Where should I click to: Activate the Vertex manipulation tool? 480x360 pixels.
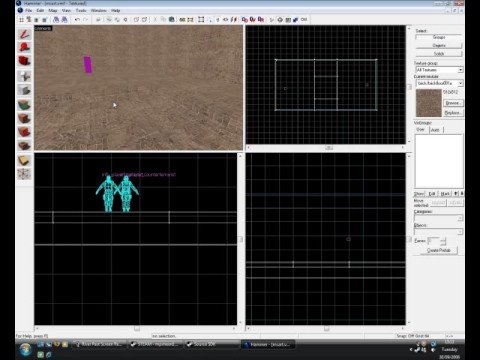24,174
